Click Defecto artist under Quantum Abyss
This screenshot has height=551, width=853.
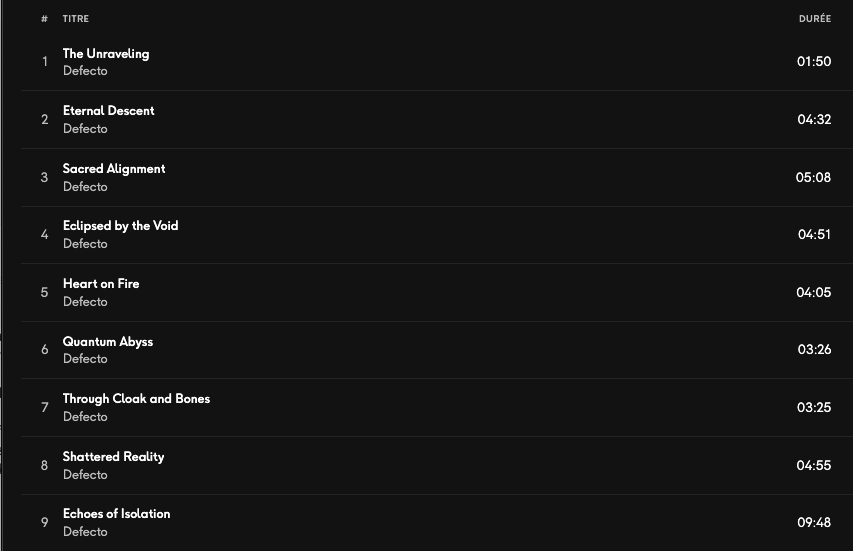[85, 359]
